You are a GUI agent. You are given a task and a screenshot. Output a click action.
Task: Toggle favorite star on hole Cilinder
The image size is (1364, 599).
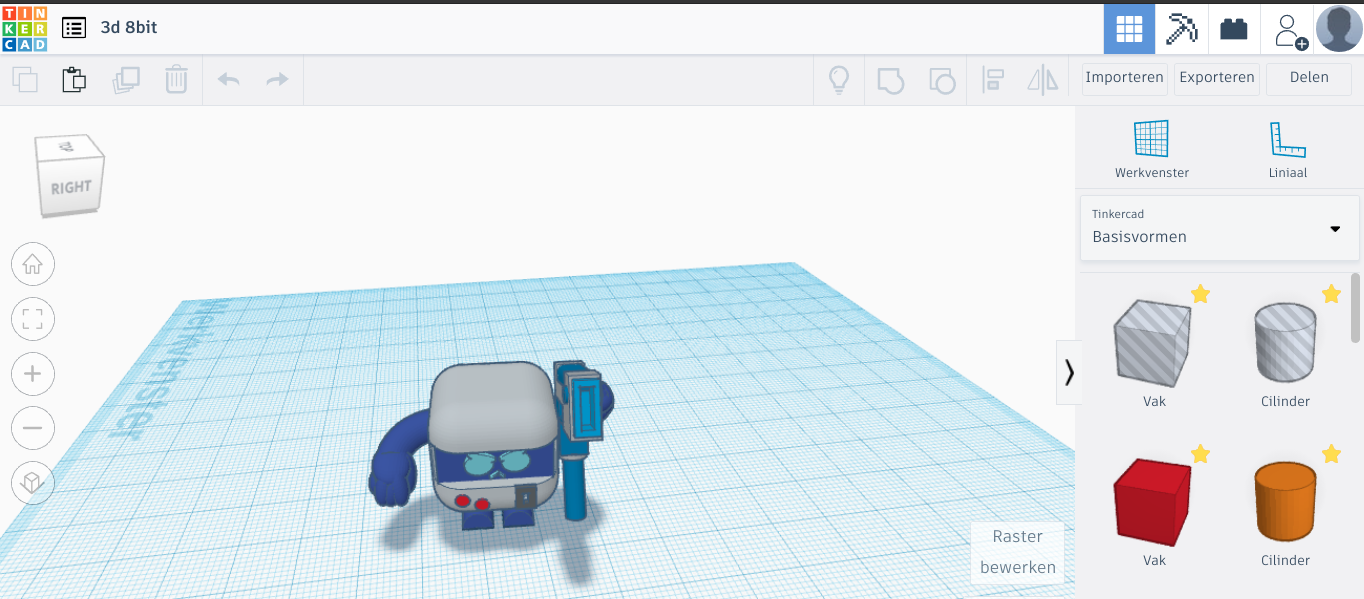click(1331, 293)
